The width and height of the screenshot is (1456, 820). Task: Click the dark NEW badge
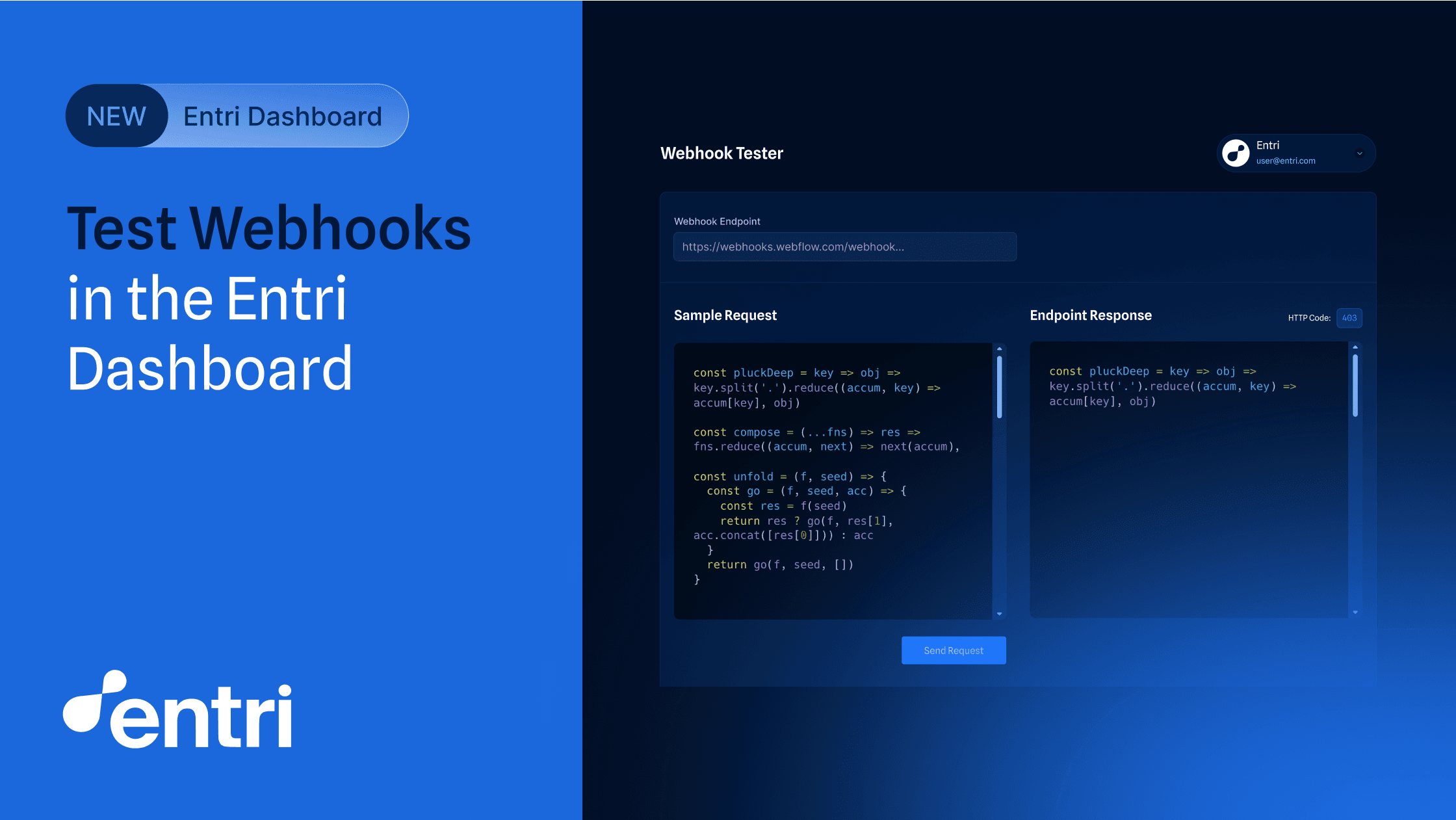click(x=116, y=116)
